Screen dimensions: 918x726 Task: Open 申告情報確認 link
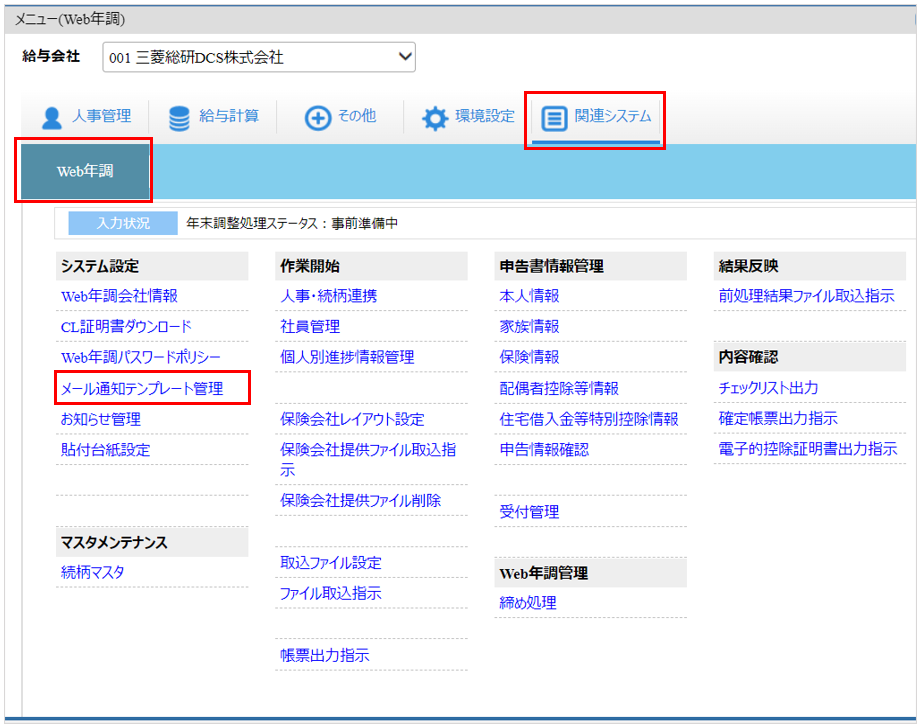point(544,449)
